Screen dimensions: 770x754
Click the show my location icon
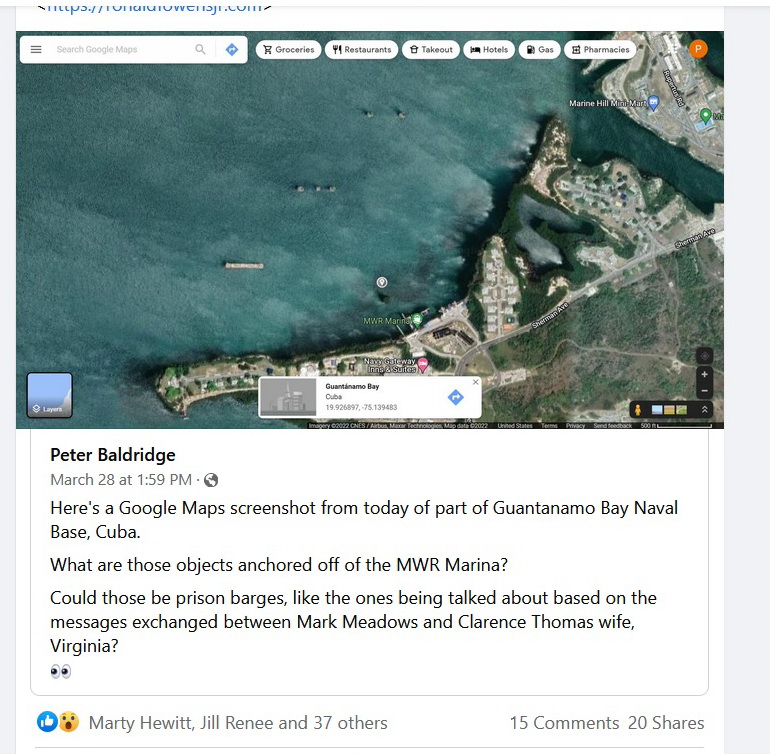(704, 356)
